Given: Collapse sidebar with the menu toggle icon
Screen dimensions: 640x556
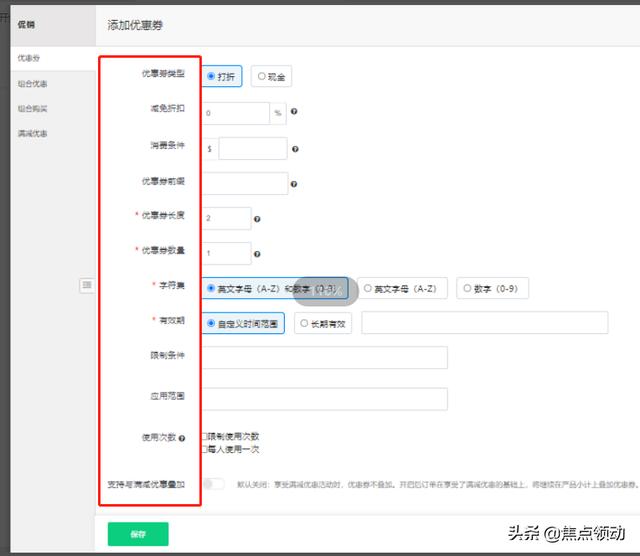Looking at the screenshot, I should [x=87, y=286].
